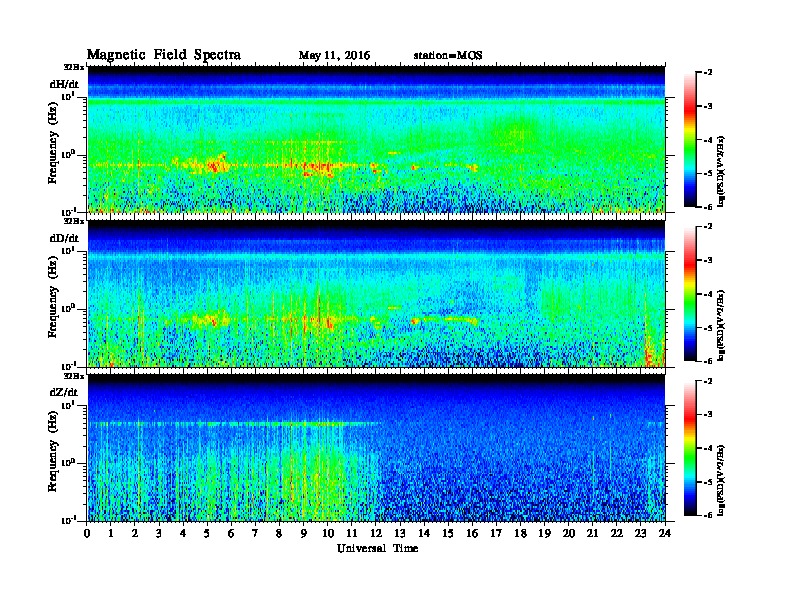Click the "-4" value on dD/dt color bar
This screenshot has width=792, height=612.
click(708, 294)
